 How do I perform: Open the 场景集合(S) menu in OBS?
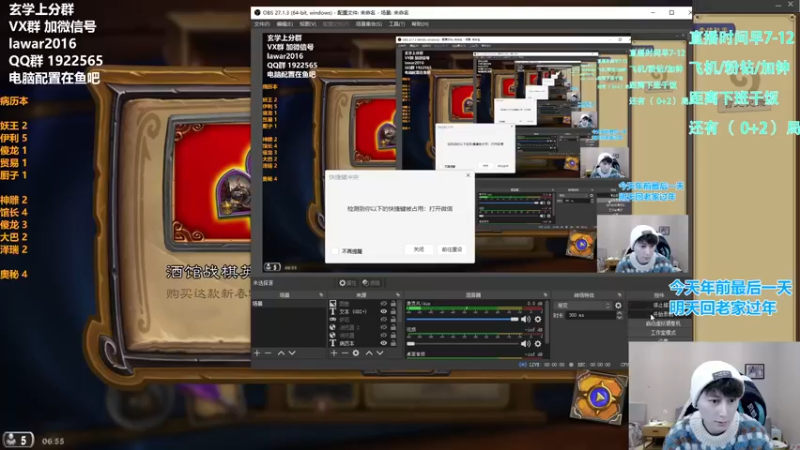coord(368,24)
